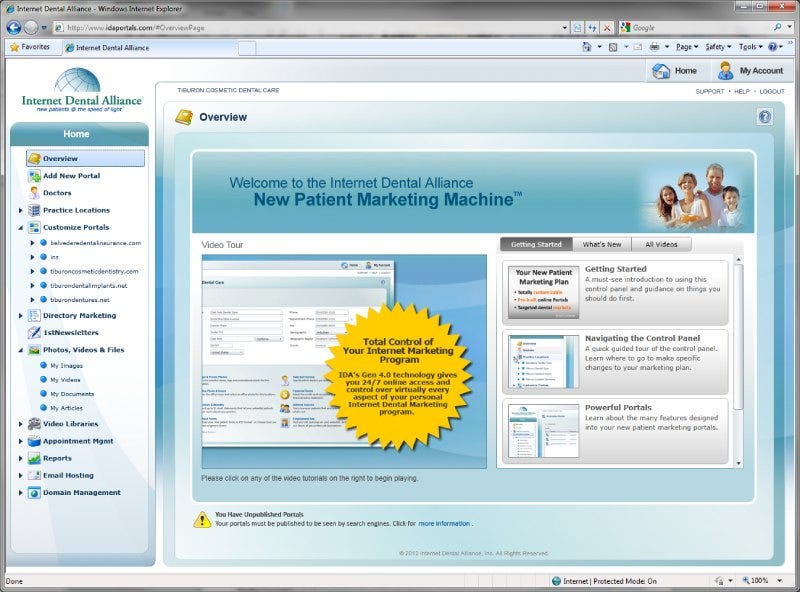Viewport: 800px width, 592px height.
Task: Click the Directory Marketing icon
Action: pos(34,315)
